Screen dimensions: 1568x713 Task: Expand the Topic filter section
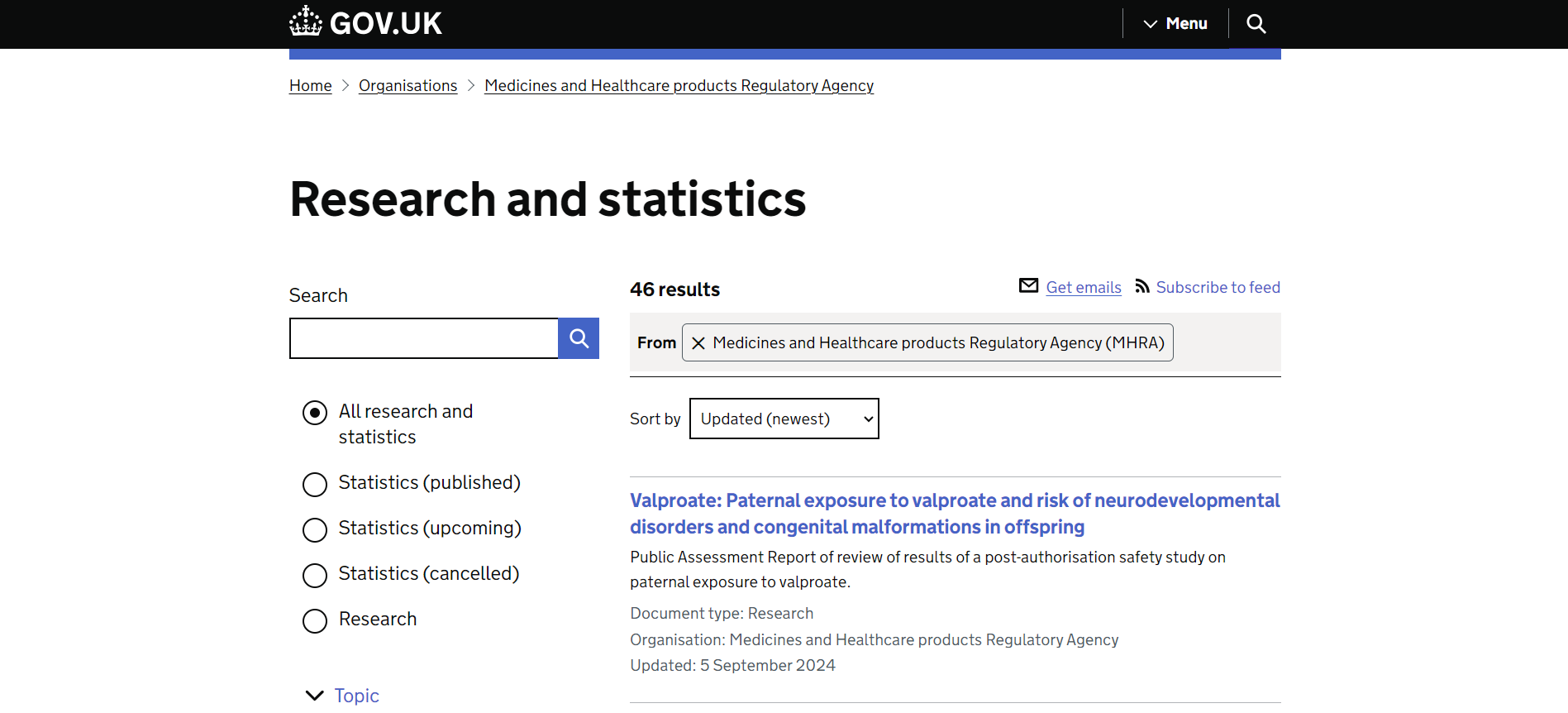tap(356, 696)
